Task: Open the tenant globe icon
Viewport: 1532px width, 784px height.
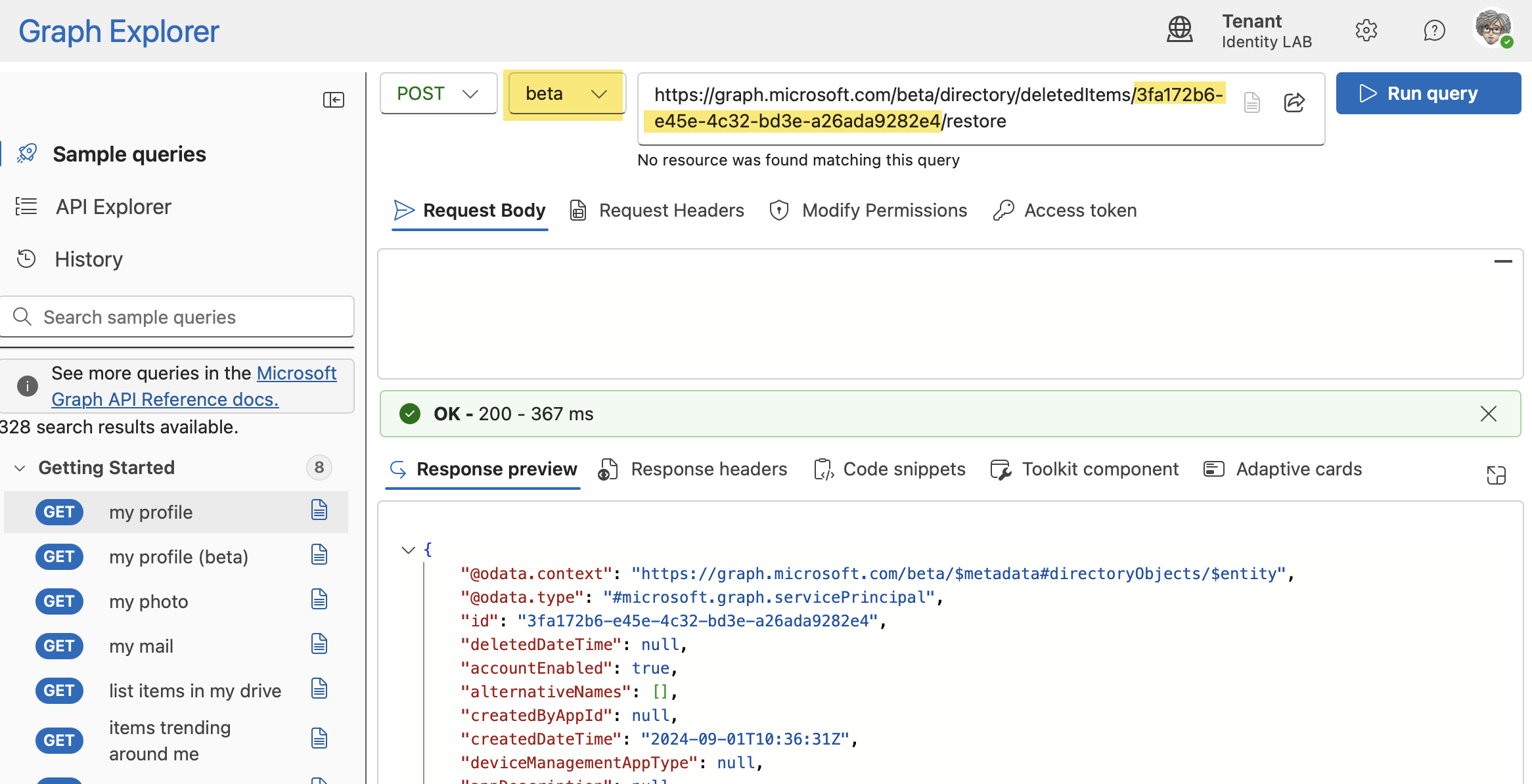Action: (1180, 30)
